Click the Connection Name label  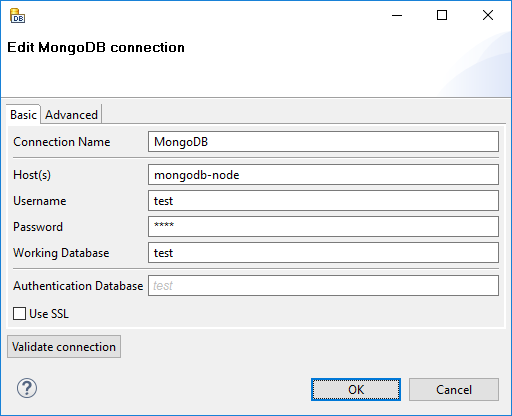pos(62,142)
